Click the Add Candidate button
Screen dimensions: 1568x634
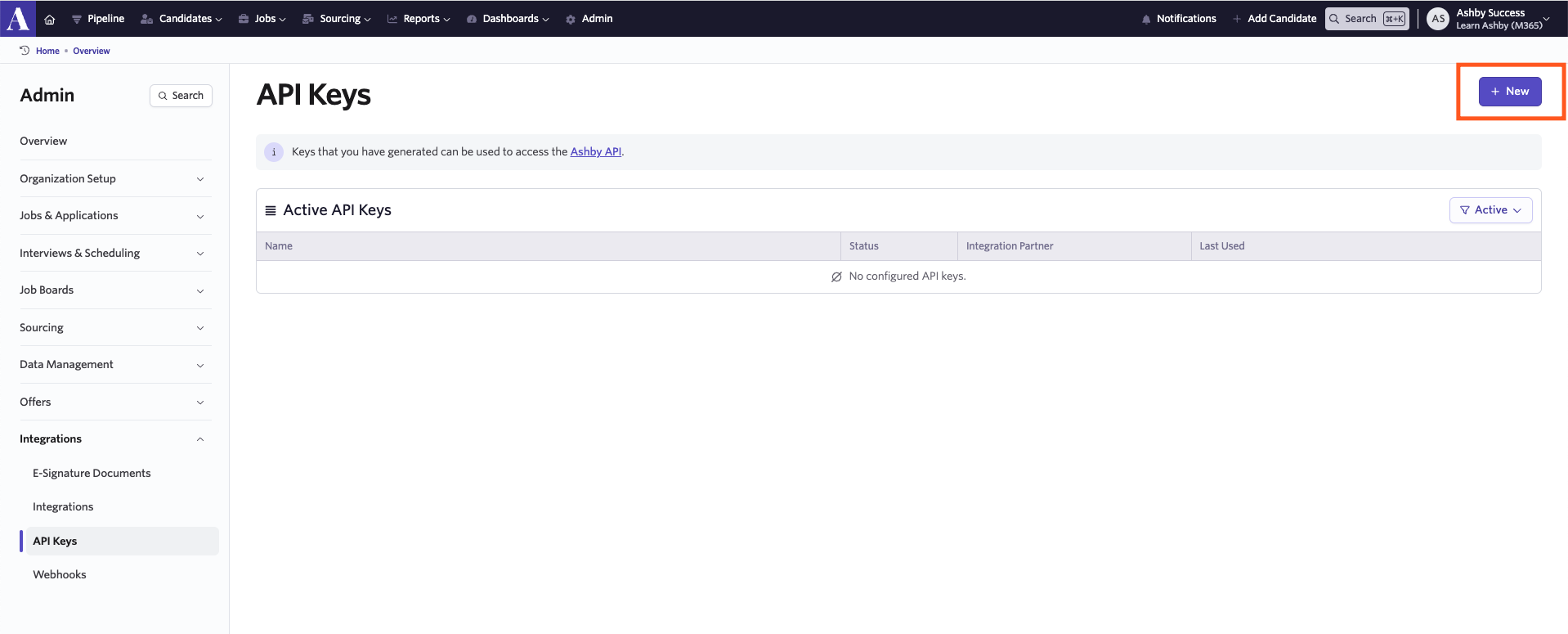point(1275,19)
